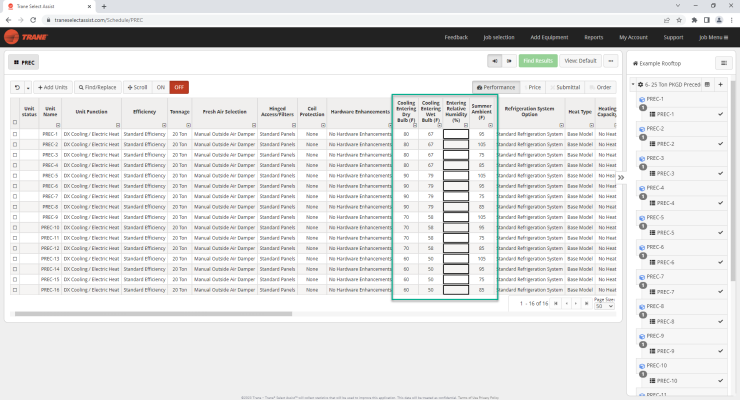The width and height of the screenshot is (740, 400).
Task: Click the count badge under PREC-7
Action: (643, 285)
